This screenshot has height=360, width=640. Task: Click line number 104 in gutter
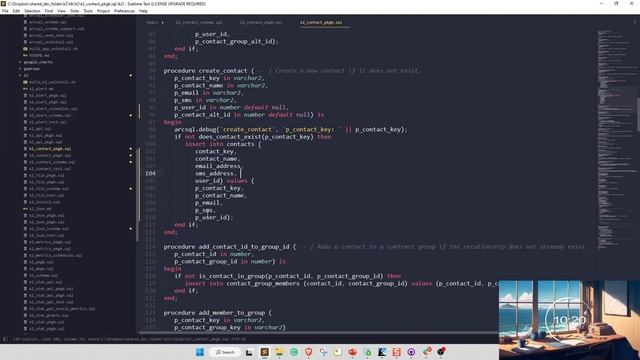point(150,173)
